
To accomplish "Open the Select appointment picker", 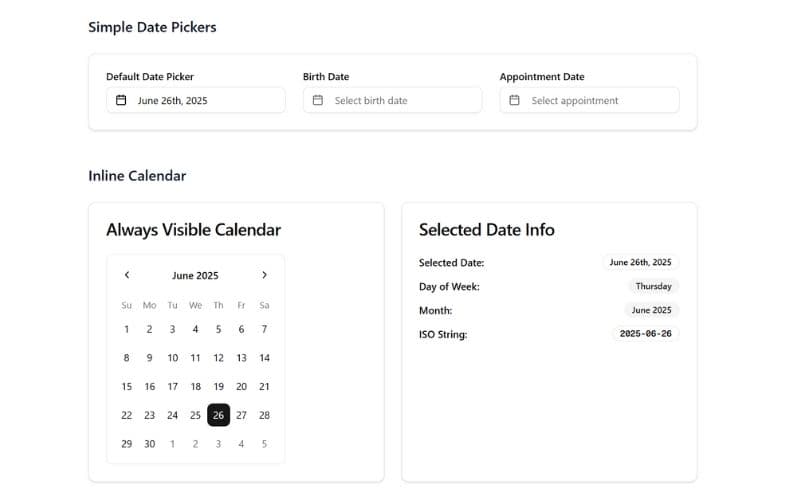I will [x=589, y=100].
